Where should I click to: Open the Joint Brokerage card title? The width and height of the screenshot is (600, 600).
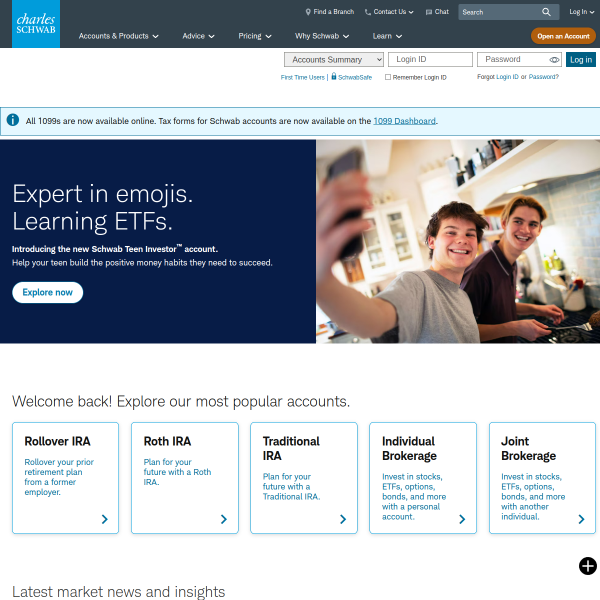pyautogui.click(x=528, y=448)
